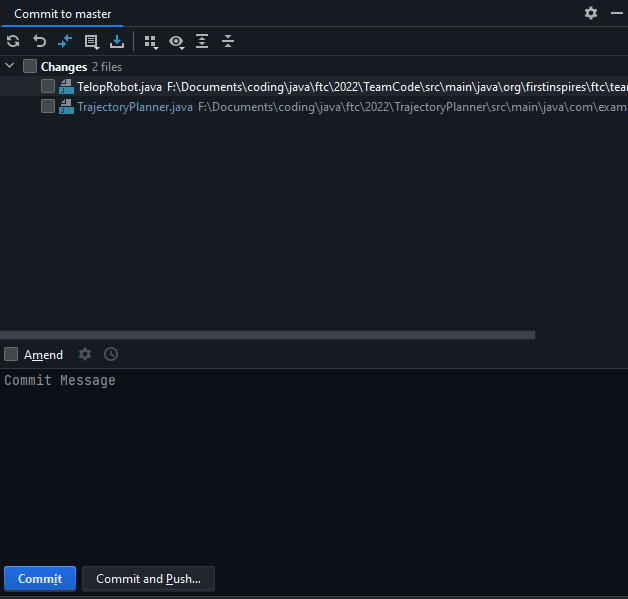Image resolution: width=628 pixels, height=599 pixels.
Task: Expand all changes in tree
Action: (202, 41)
